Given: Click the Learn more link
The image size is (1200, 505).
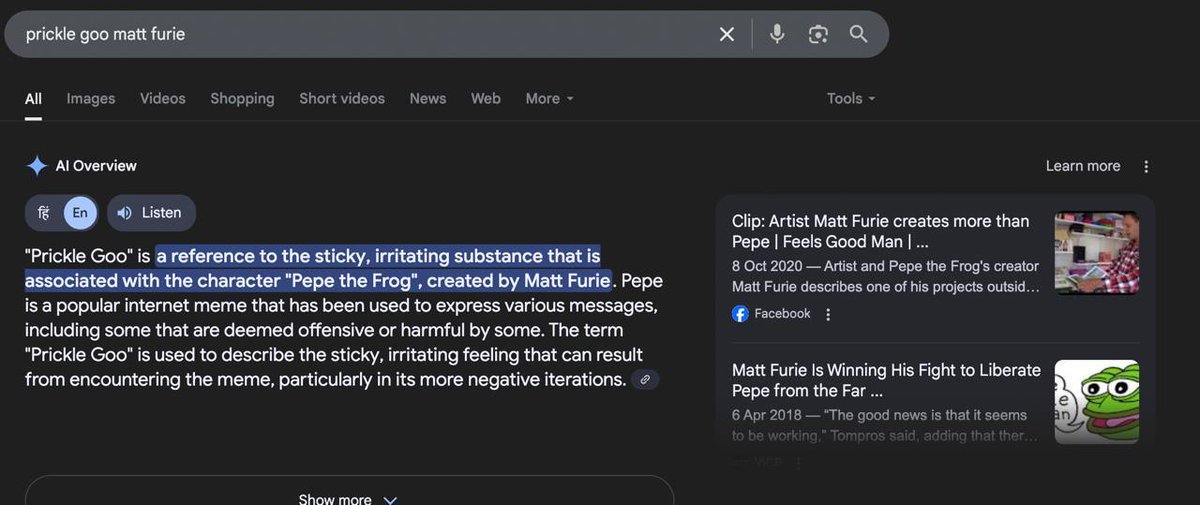Looking at the screenshot, I should pyautogui.click(x=1083, y=166).
